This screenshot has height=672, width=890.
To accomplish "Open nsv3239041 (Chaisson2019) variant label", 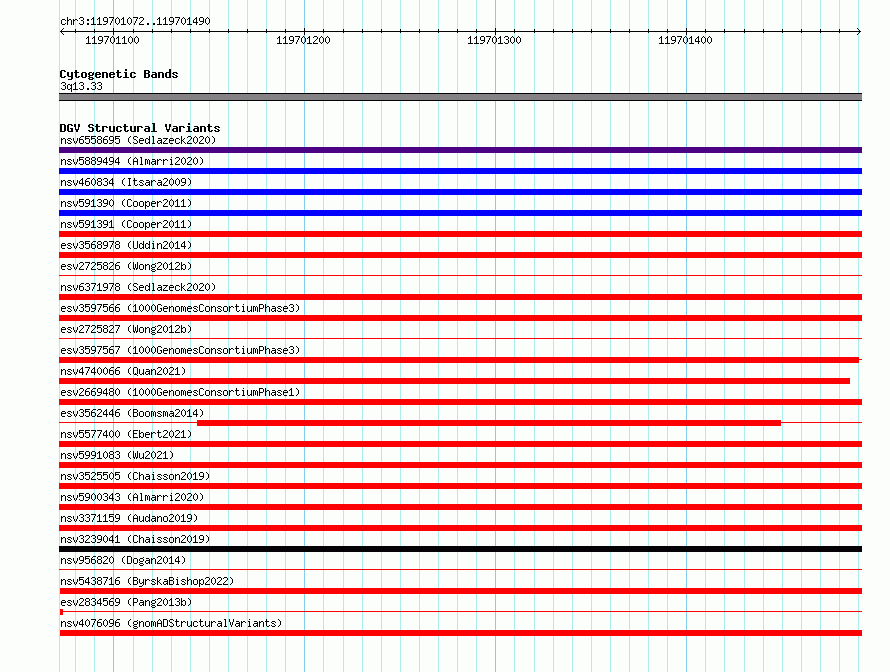I will click(135, 539).
